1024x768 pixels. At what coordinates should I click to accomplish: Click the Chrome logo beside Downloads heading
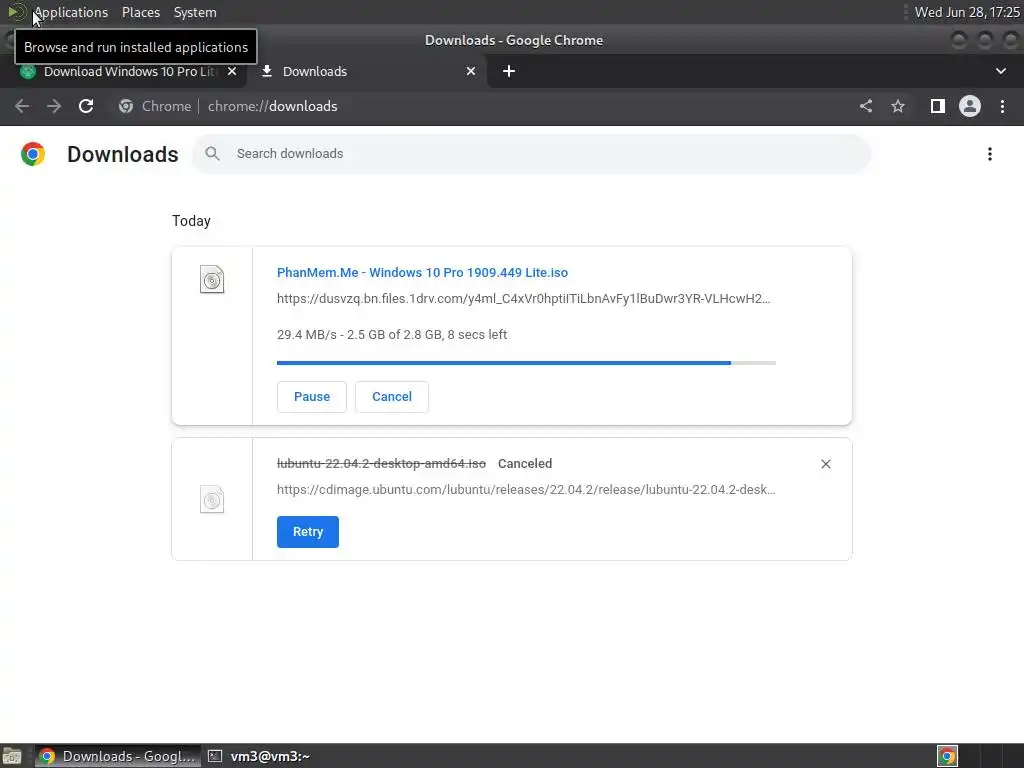(x=33, y=154)
